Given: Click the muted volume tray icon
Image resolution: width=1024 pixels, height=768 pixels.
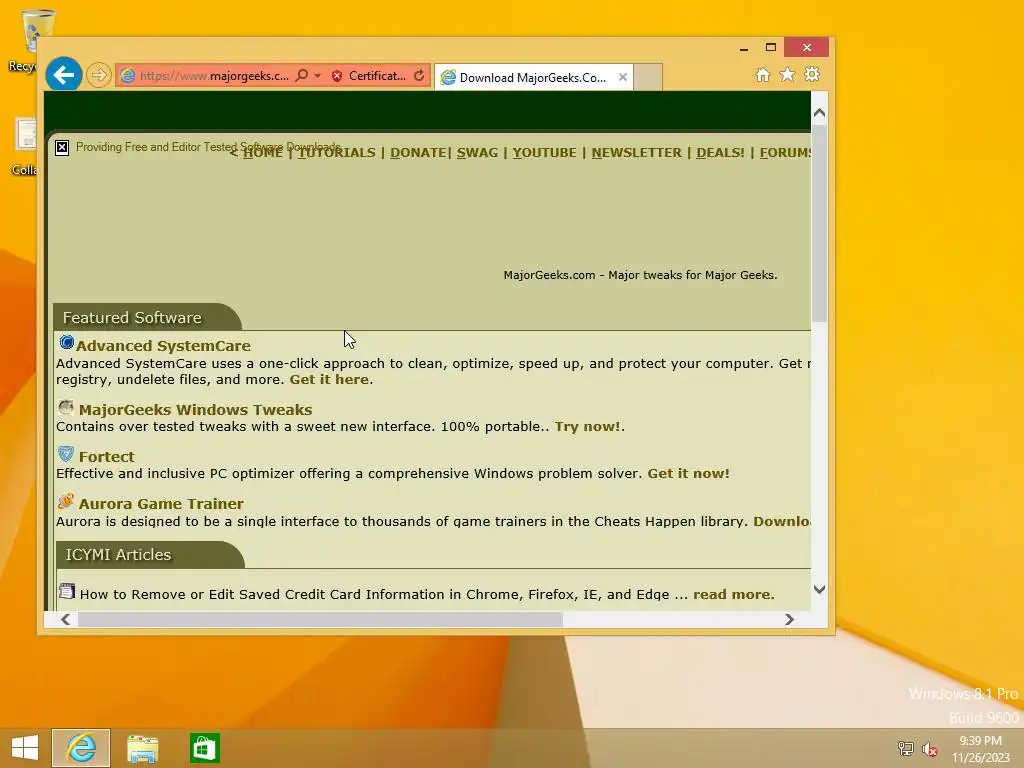Looking at the screenshot, I should 930,748.
